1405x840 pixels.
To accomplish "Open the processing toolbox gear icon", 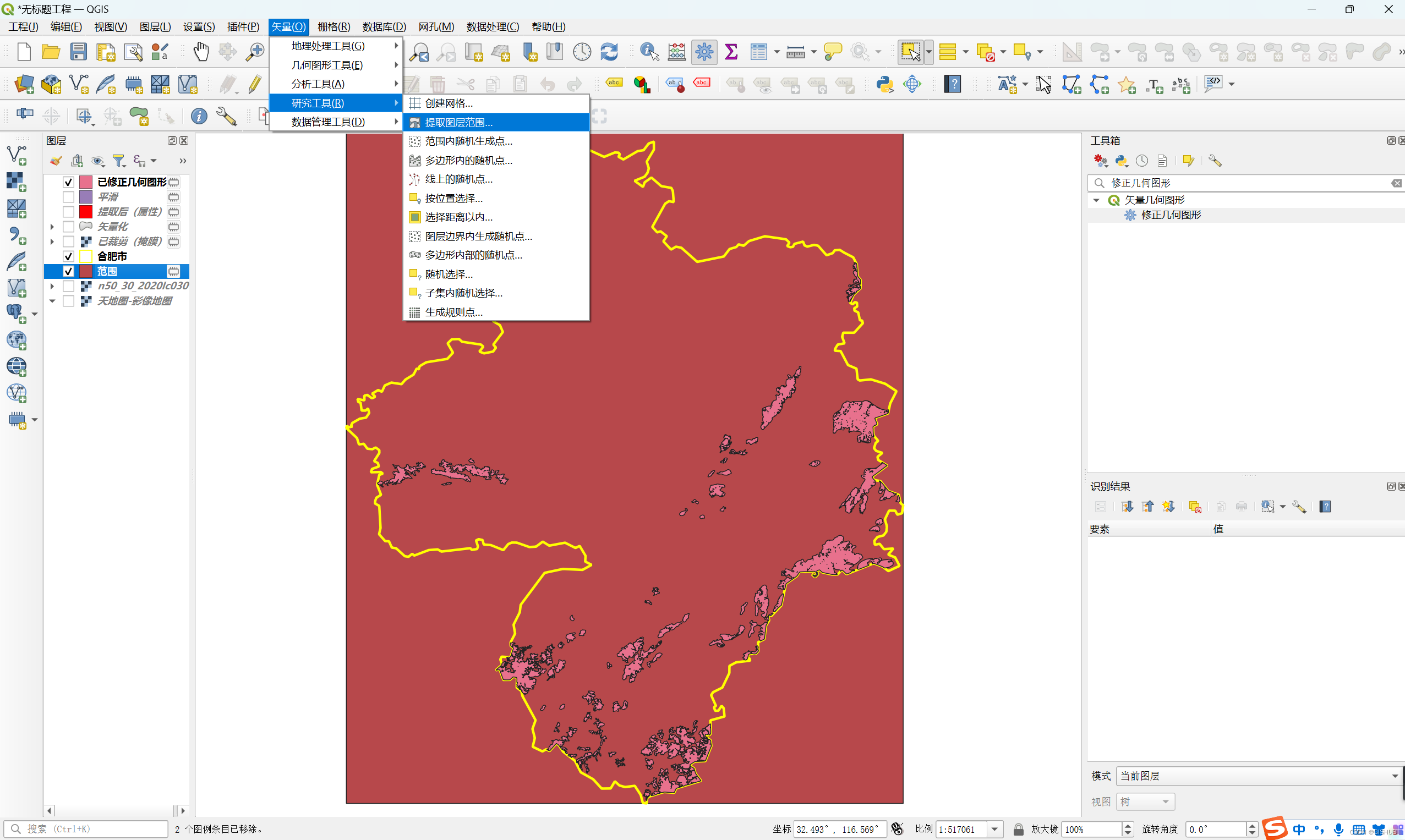I will [704, 52].
